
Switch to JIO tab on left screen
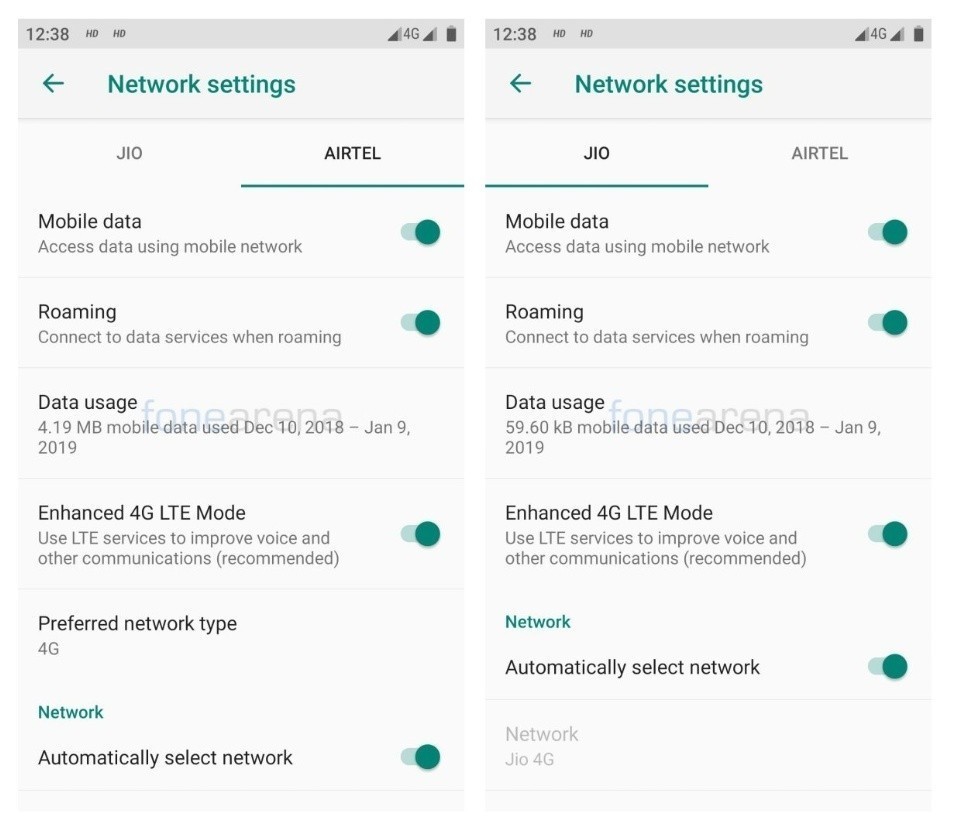tap(129, 153)
